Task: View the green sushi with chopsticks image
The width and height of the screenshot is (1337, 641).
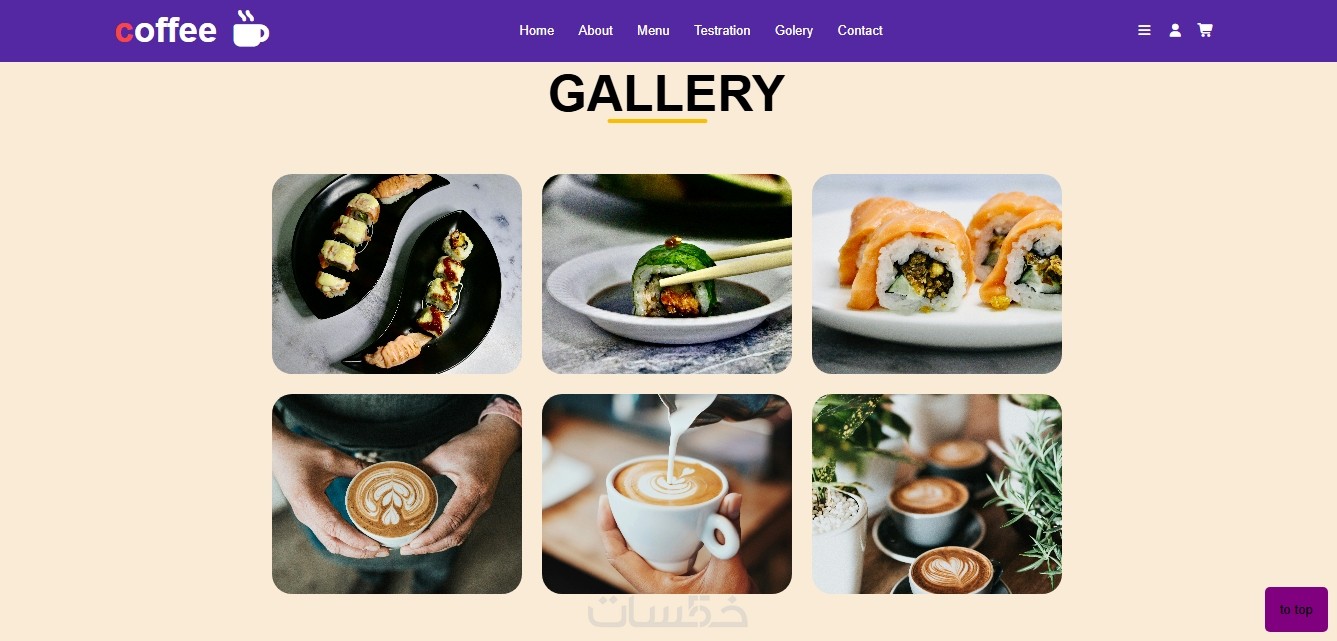Action: pos(667,274)
